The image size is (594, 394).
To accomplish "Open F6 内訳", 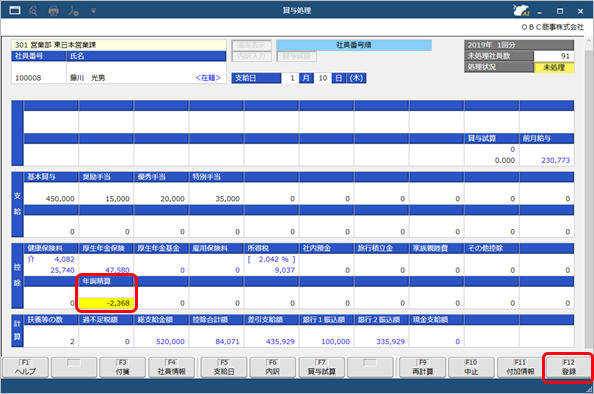I will pyautogui.click(x=272, y=367).
